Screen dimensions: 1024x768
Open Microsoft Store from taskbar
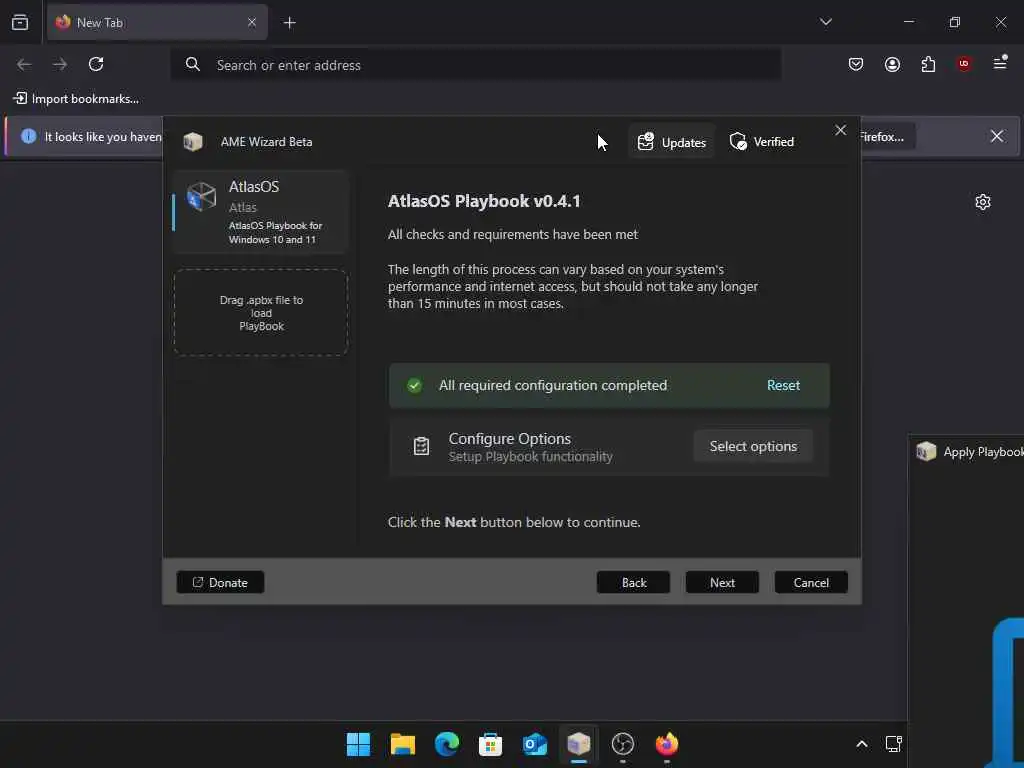coord(490,744)
